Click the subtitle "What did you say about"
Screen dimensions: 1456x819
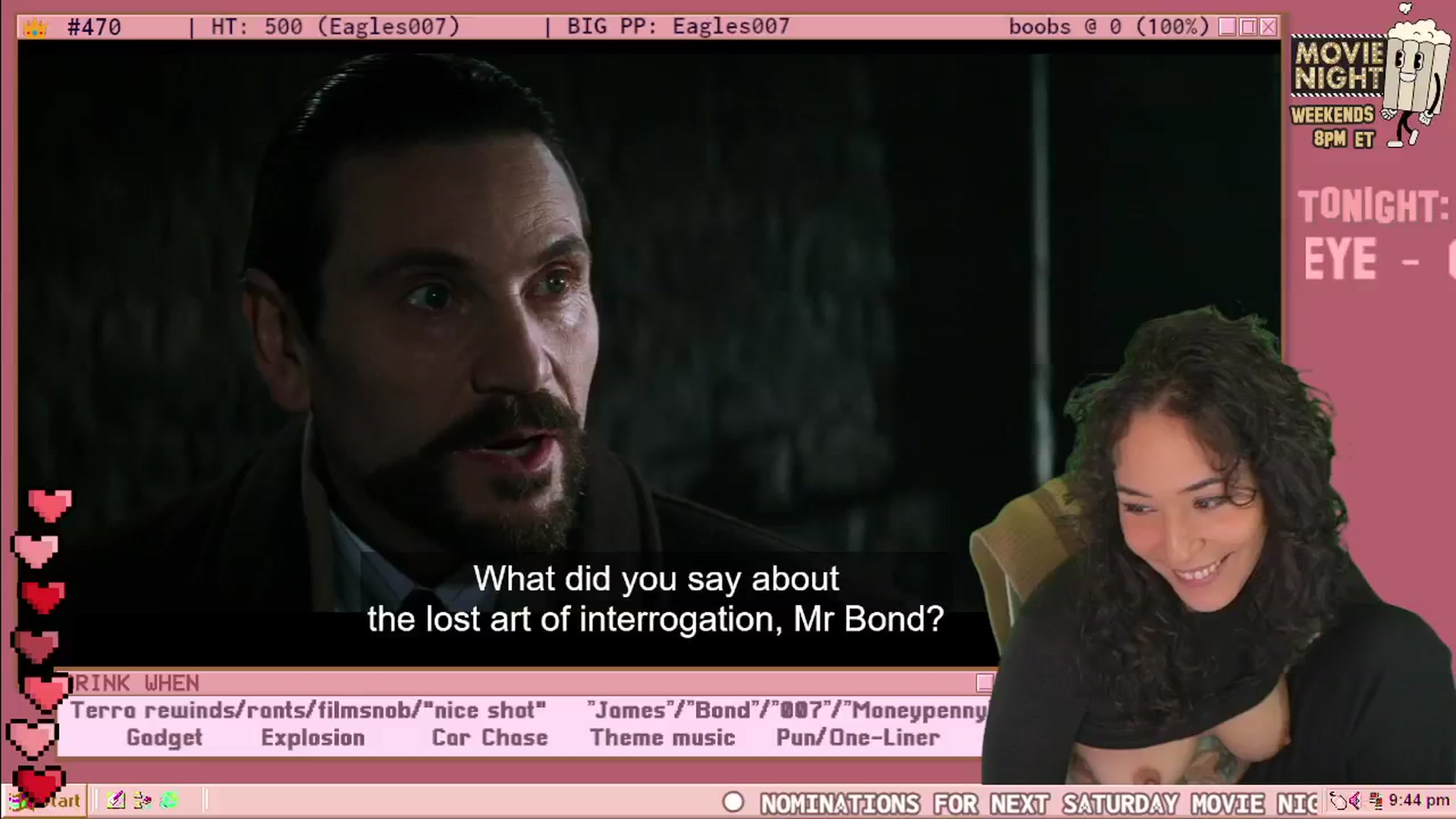(656, 579)
